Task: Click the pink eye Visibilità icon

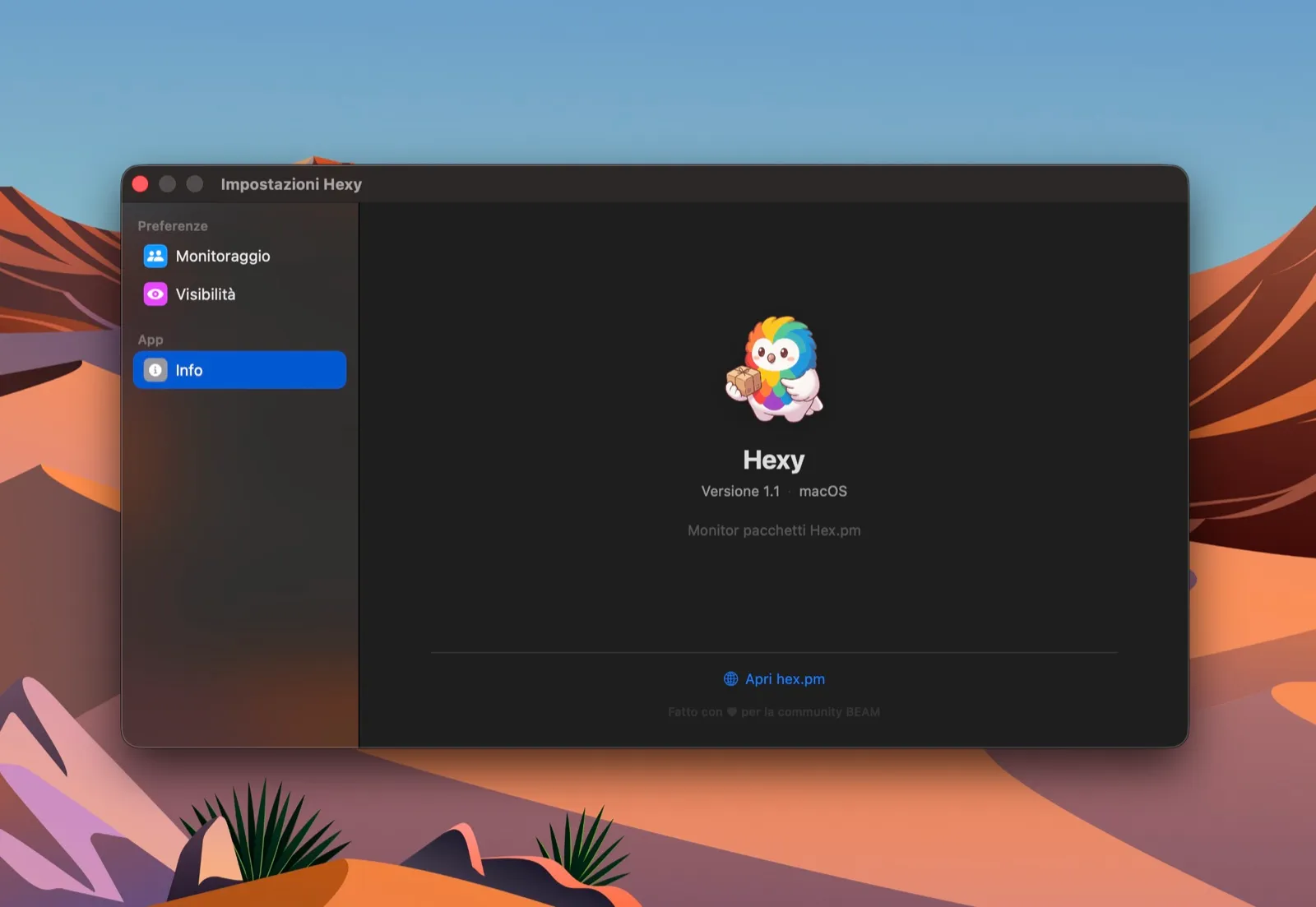Action: pos(155,294)
